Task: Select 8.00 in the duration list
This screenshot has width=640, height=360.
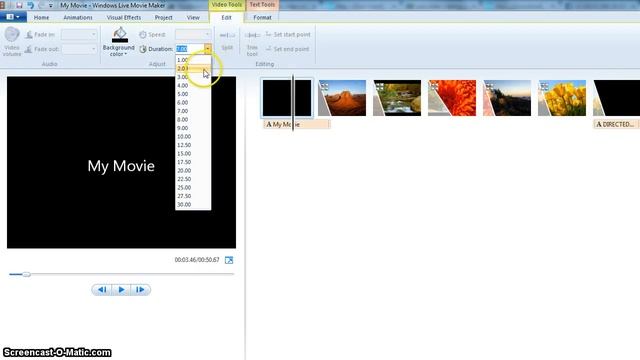Action: pyautogui.click(x=193, y=120)
